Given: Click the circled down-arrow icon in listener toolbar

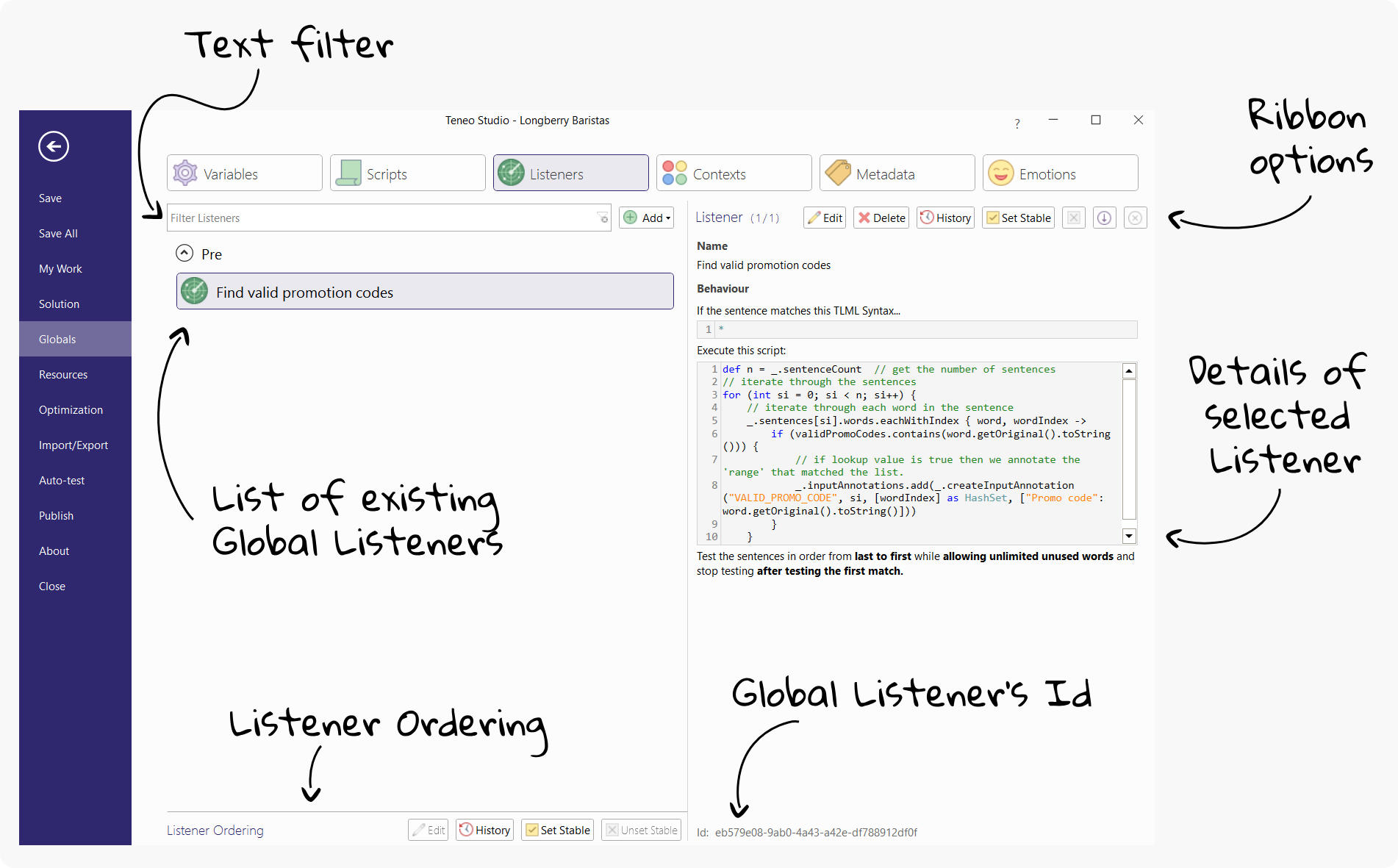Looking at the screenshot, I should click(1104, 218).
